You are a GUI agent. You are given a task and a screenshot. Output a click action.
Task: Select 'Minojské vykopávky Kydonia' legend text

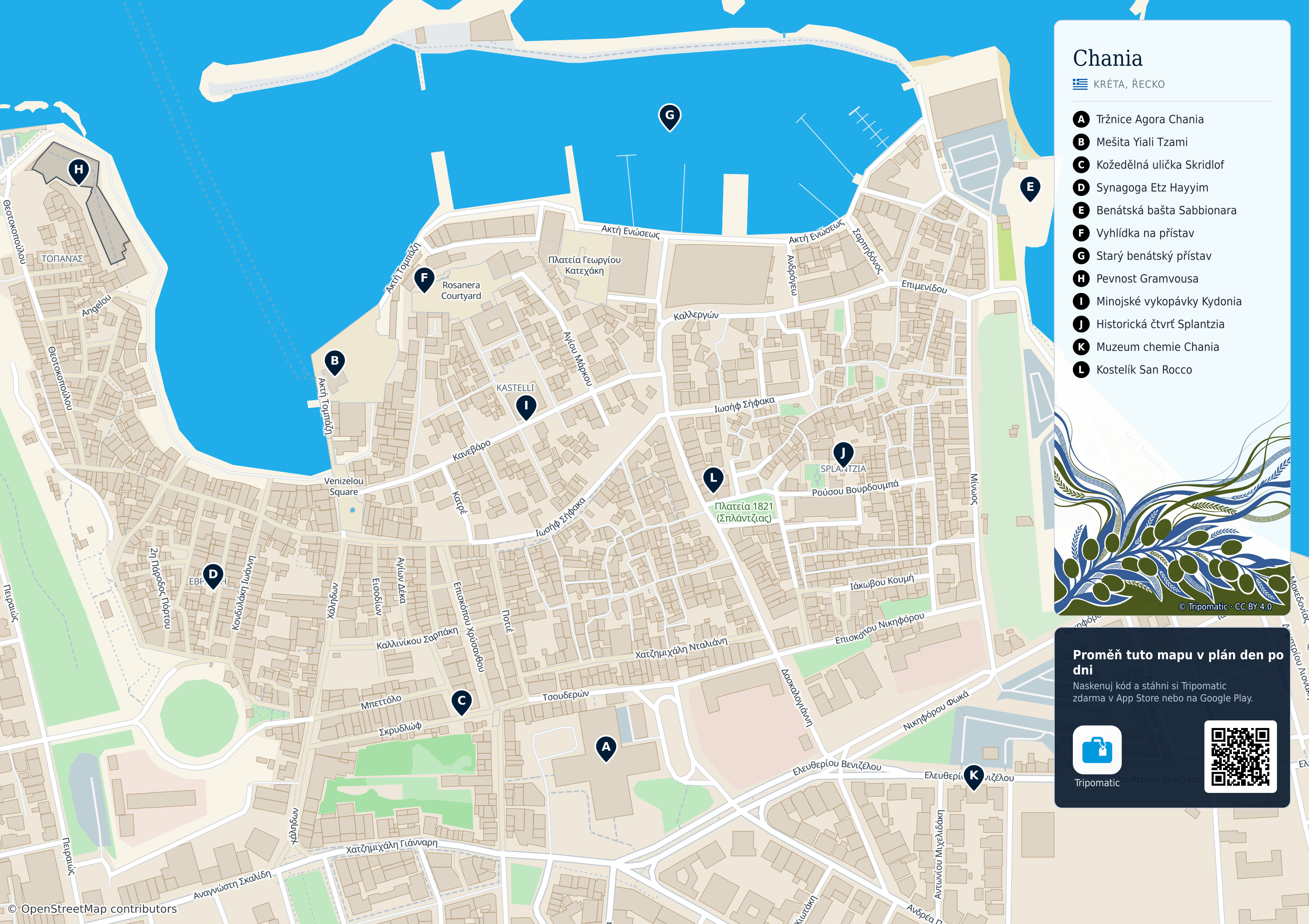(x=1169, y=301)
